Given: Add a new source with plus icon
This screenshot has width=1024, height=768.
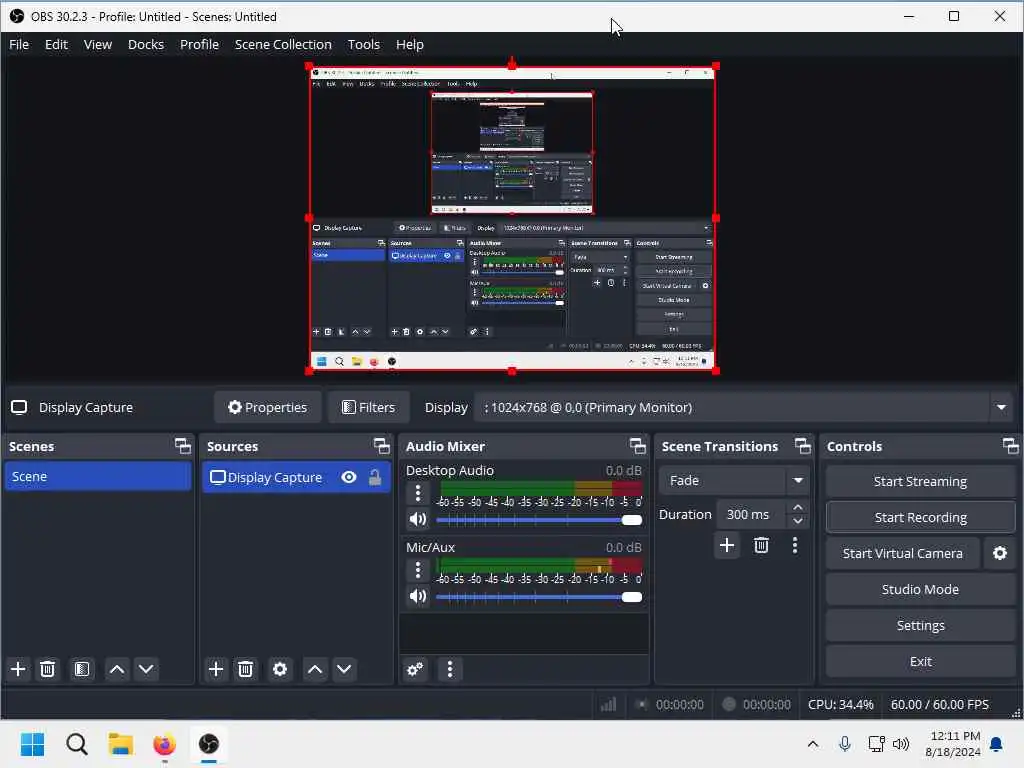Looking at the screenshot, I should (x=216, y=669).
